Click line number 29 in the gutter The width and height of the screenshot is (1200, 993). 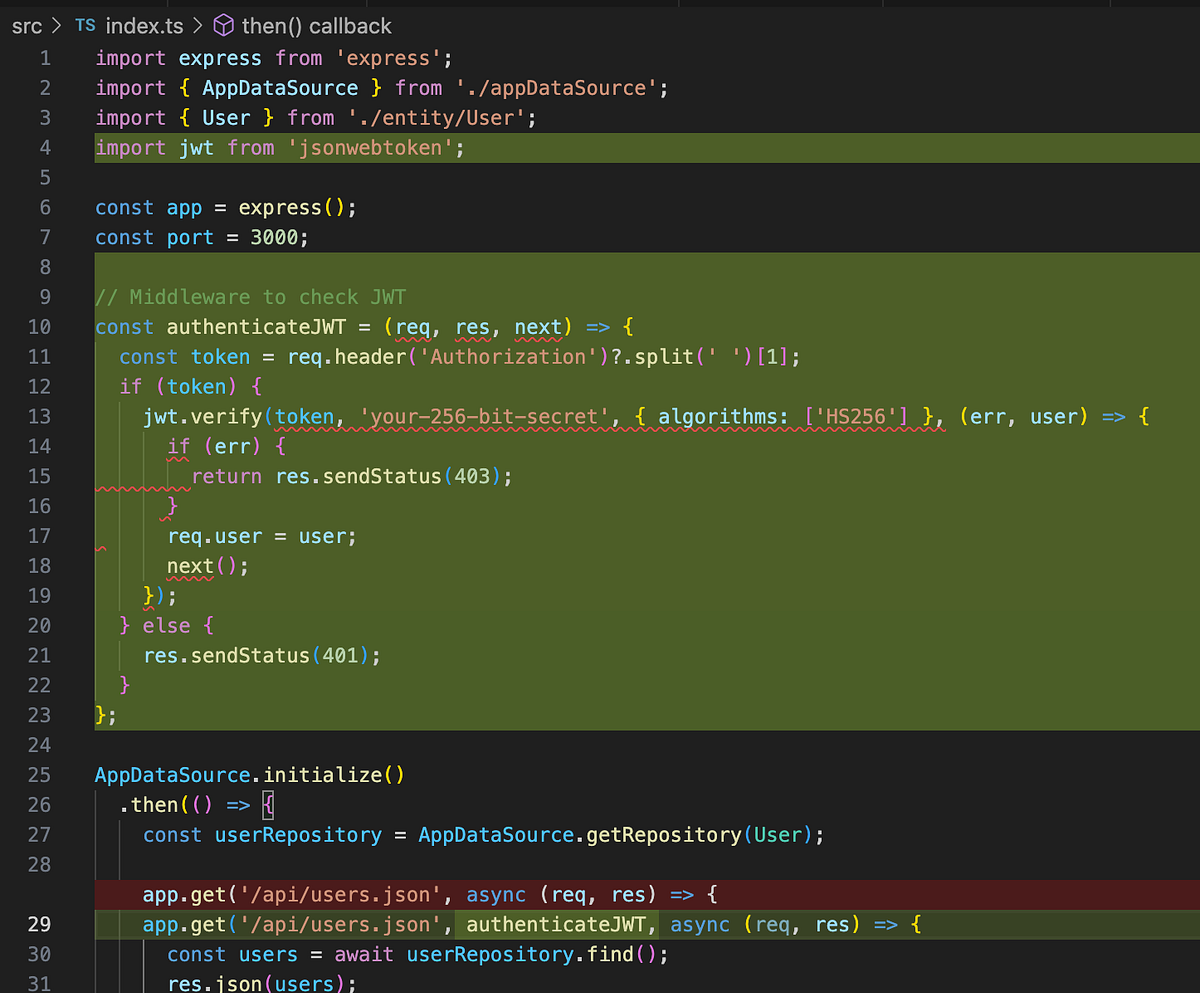[x=39, y=924]
